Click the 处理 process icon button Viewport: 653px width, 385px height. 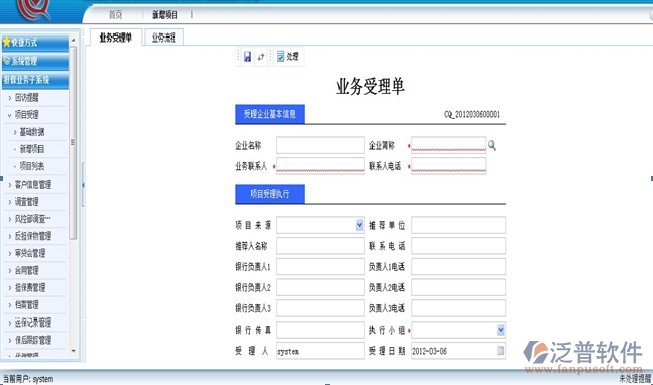(288, 57)
